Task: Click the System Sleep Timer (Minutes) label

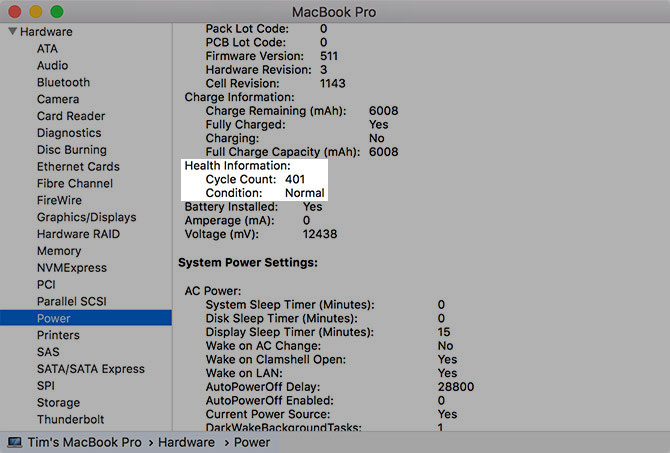Action: 290,305
